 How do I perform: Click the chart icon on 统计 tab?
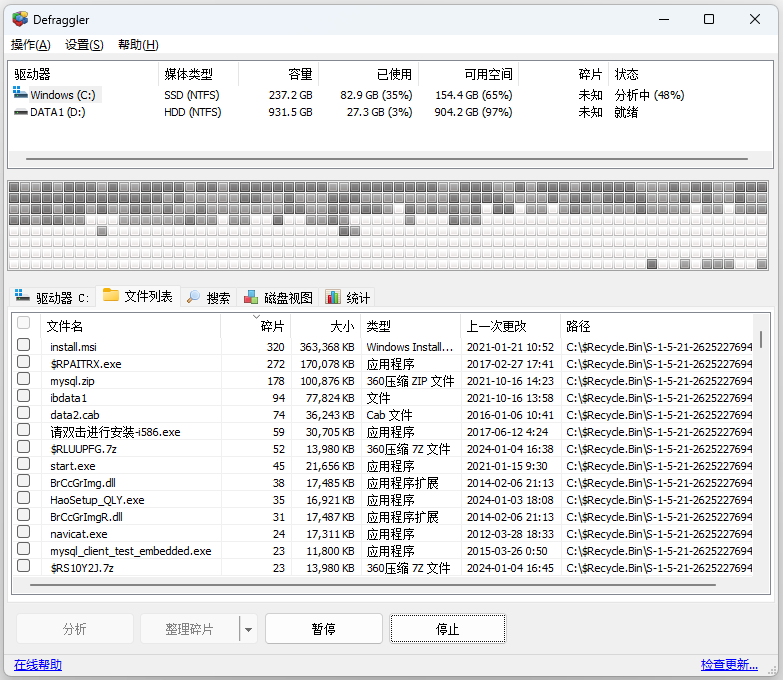tap(333, 297)
